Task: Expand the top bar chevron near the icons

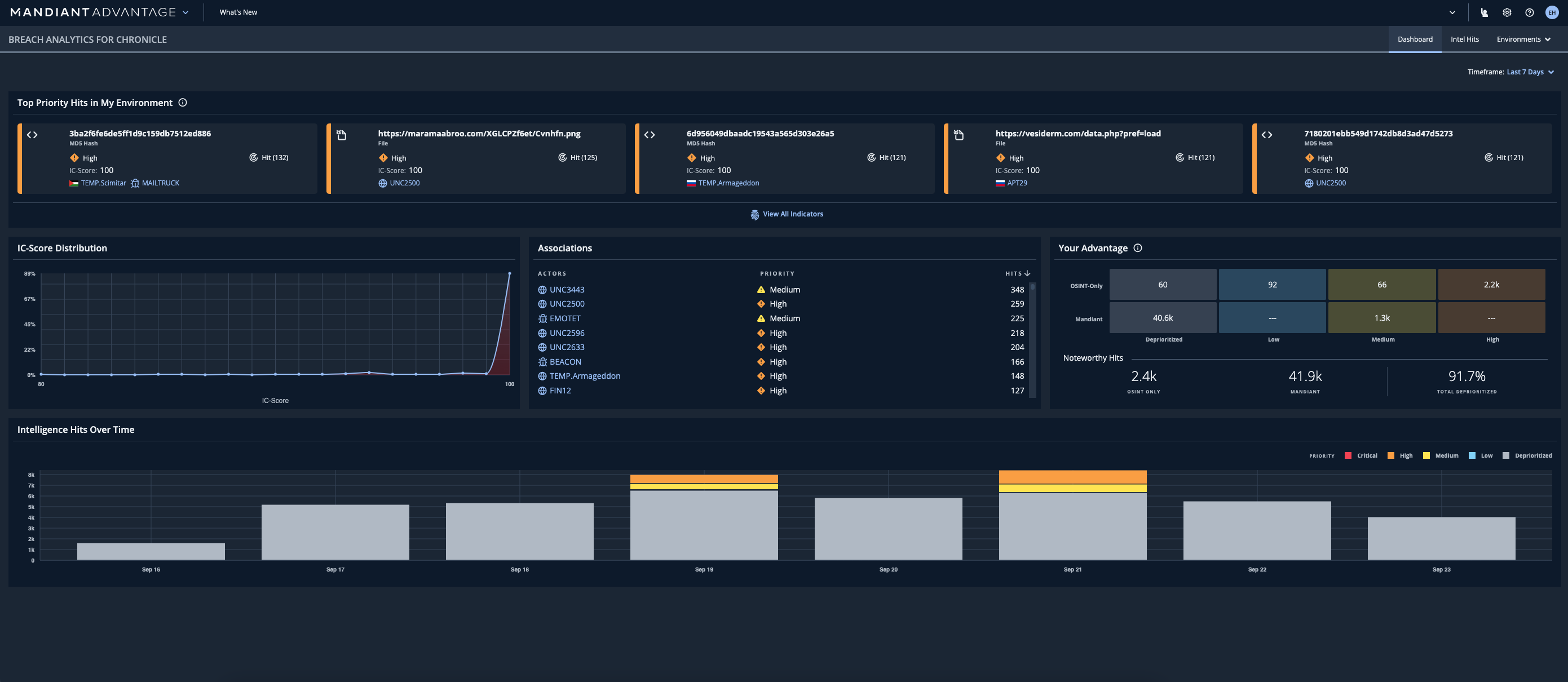Action: coord(1452,12)
